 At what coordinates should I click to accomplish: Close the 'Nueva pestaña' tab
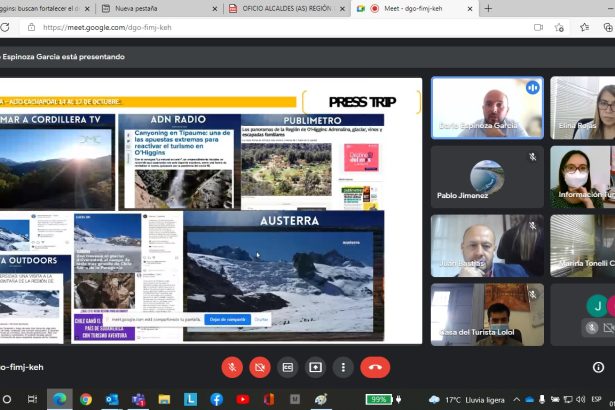pos(215,8)
